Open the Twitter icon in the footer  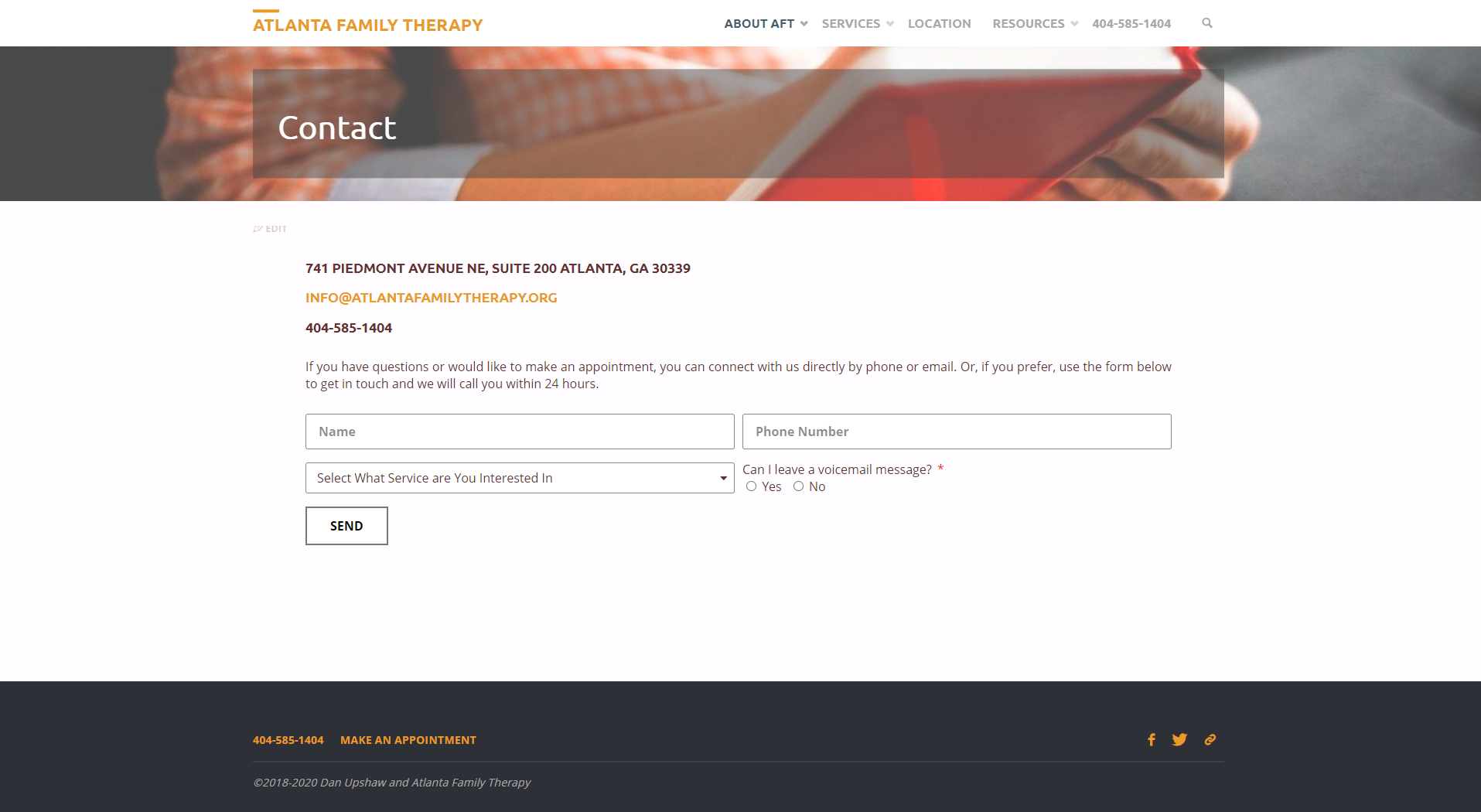click(1179, 739)
